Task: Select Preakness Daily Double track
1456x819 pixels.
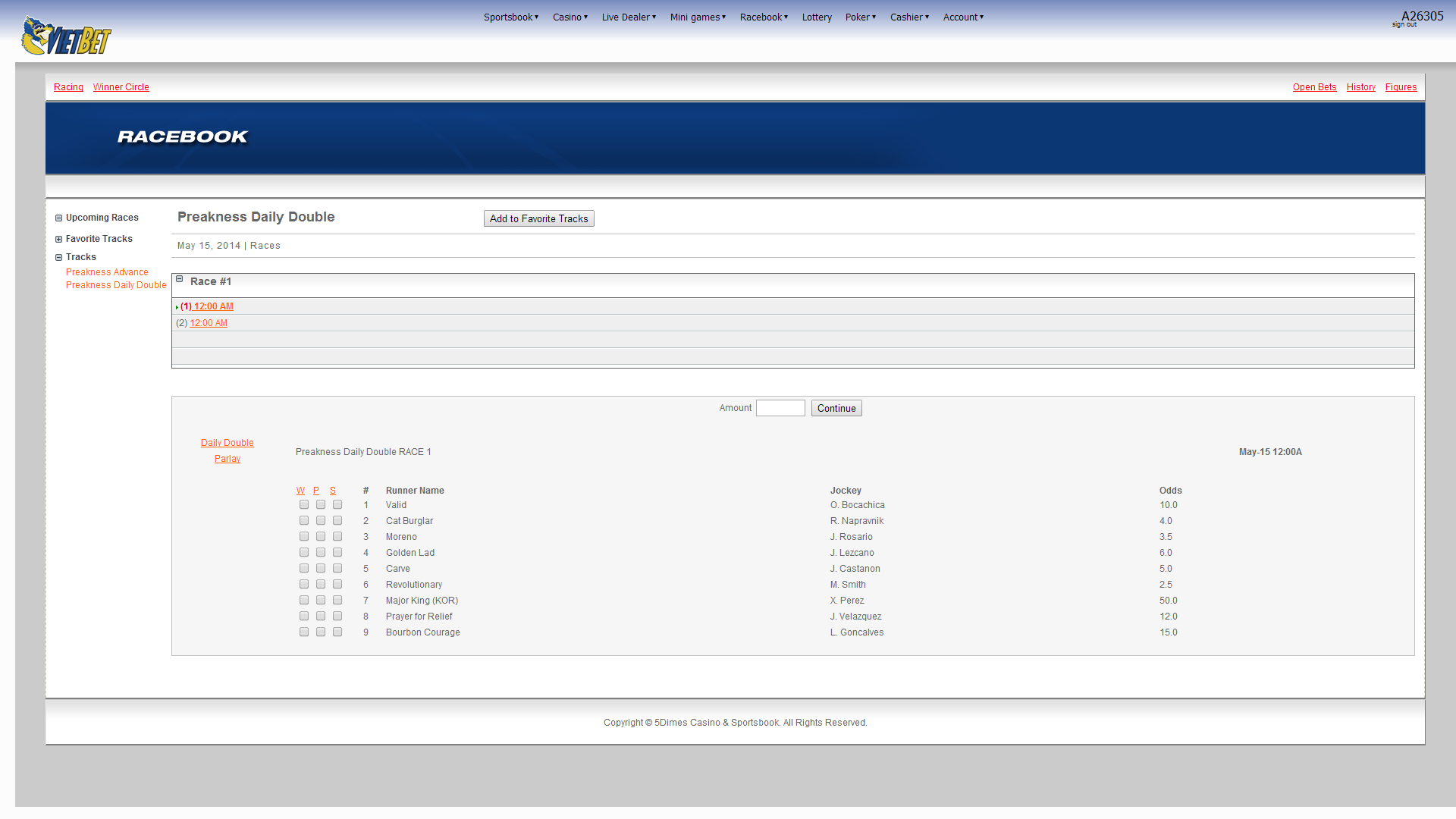Action: 116,285
